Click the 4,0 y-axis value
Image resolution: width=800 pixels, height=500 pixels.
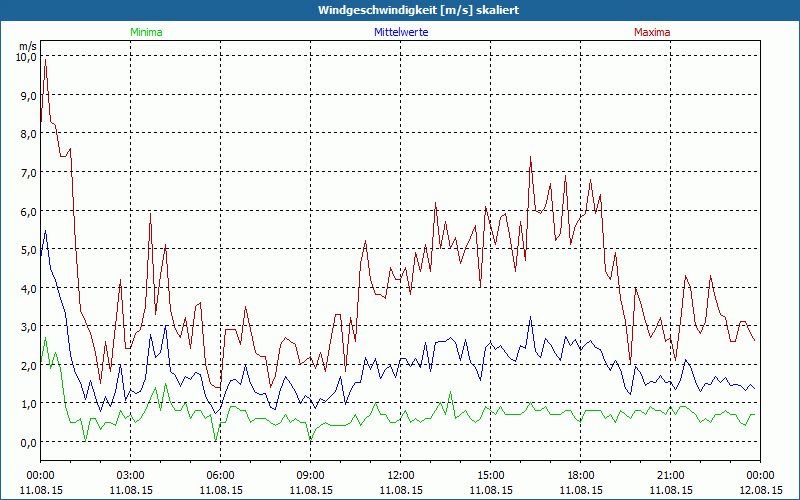coord(29,288)
